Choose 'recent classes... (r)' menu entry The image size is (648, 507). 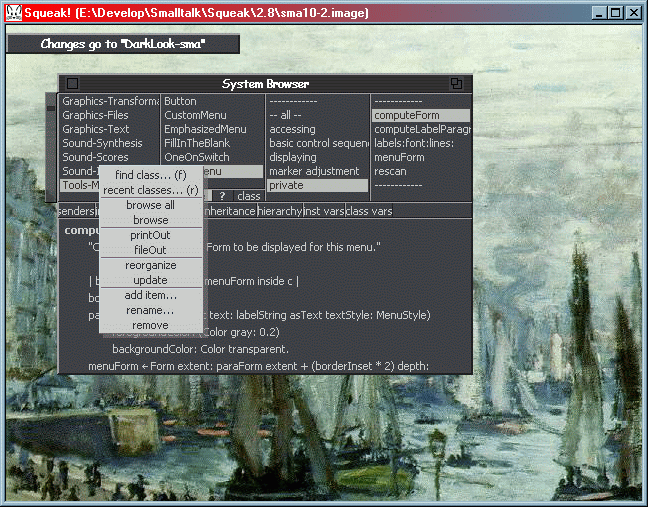click(x=151, y=190)
